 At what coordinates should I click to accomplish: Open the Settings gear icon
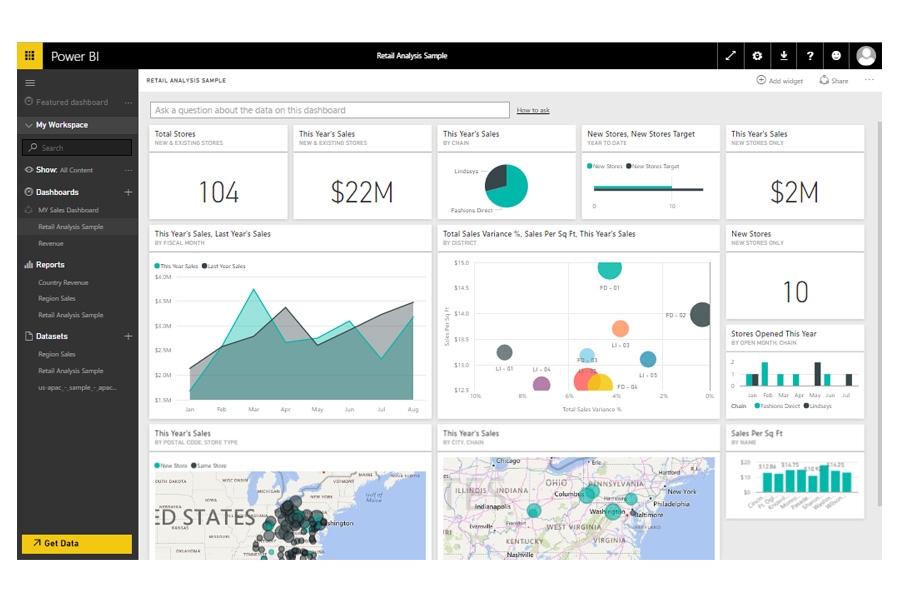758,56
